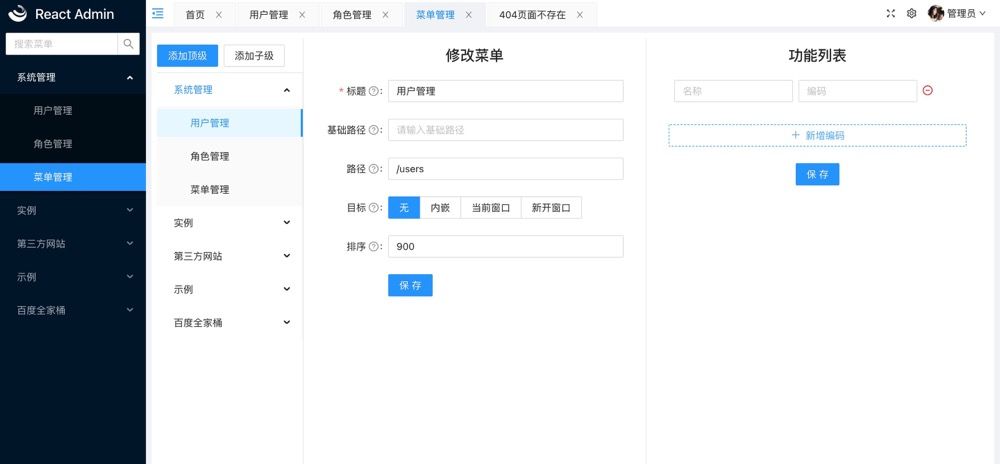Click help icon next to 目标 label

coord(374,208)
